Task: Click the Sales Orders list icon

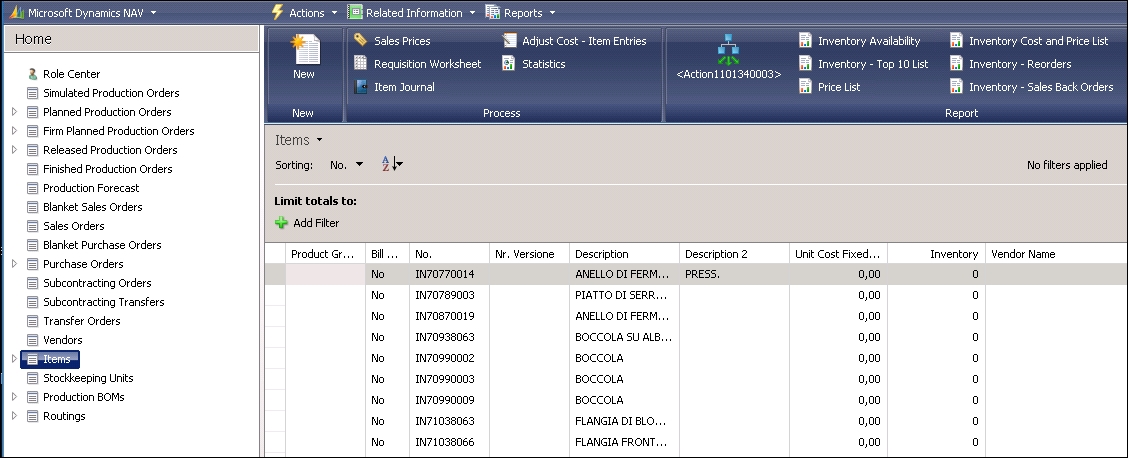Action: point(32,226)
